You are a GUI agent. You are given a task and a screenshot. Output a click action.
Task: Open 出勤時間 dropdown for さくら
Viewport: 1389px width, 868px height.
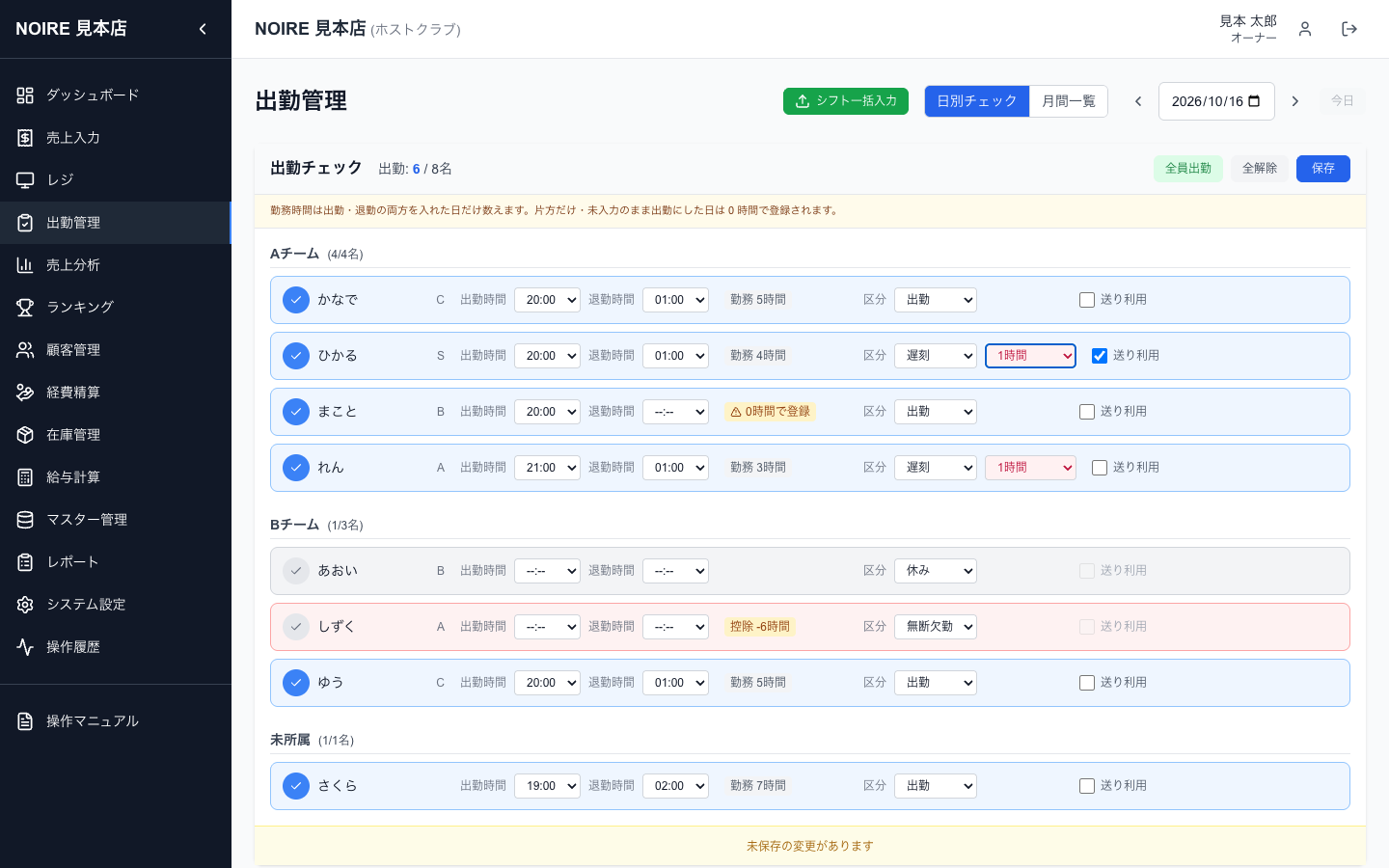click(x=547, y=786)
